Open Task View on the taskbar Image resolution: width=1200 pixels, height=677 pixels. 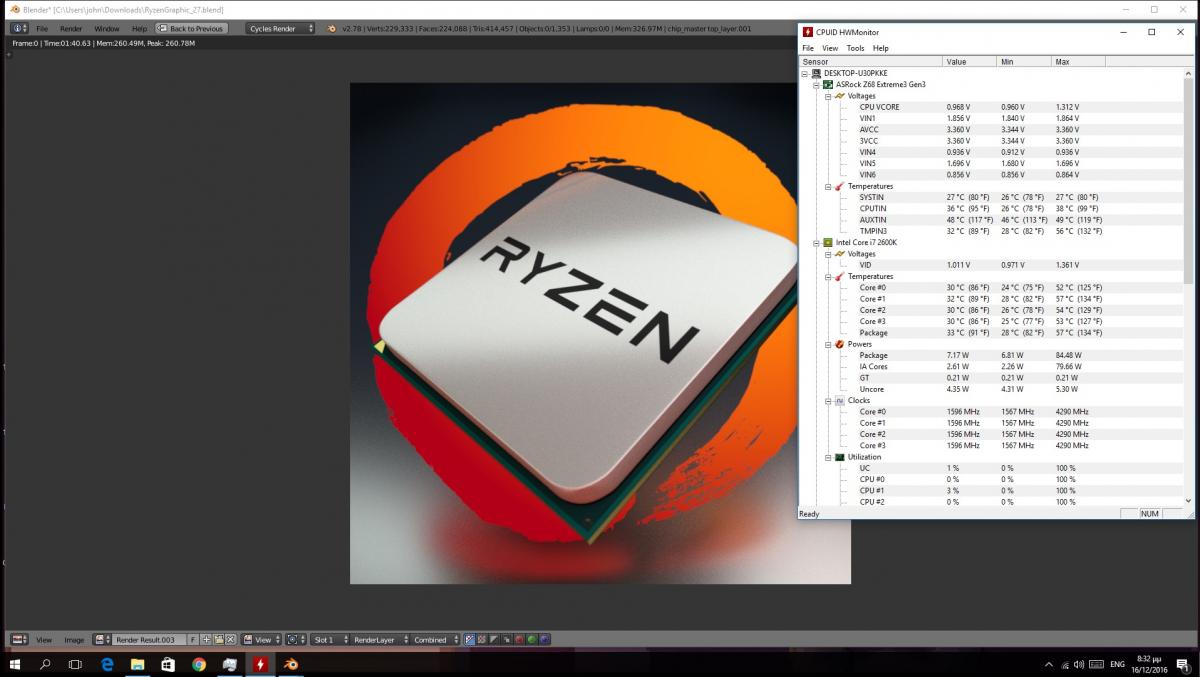[75, 664]
